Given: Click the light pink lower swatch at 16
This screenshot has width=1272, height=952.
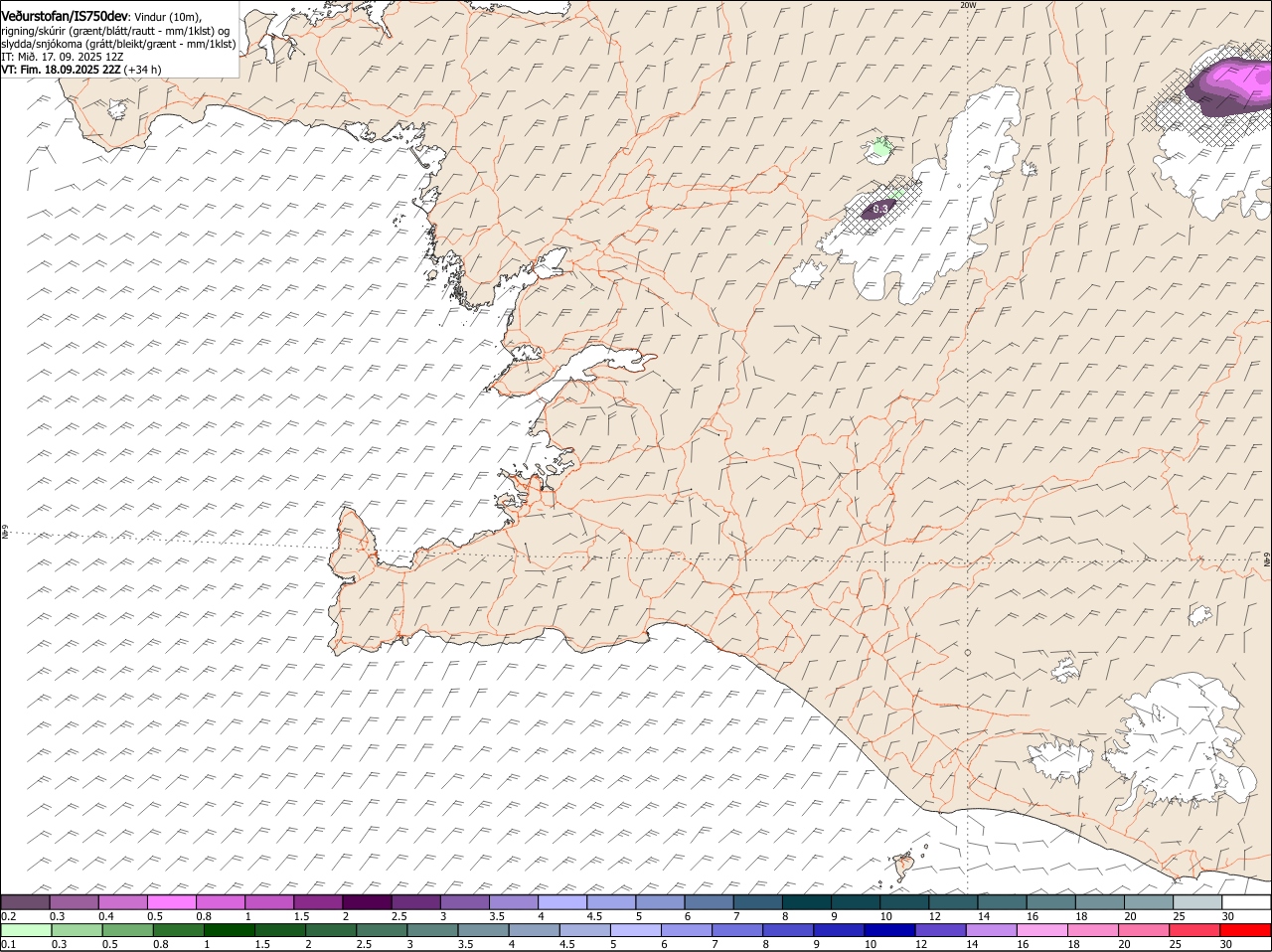Looking at the screenshot, I should 1042,930.
